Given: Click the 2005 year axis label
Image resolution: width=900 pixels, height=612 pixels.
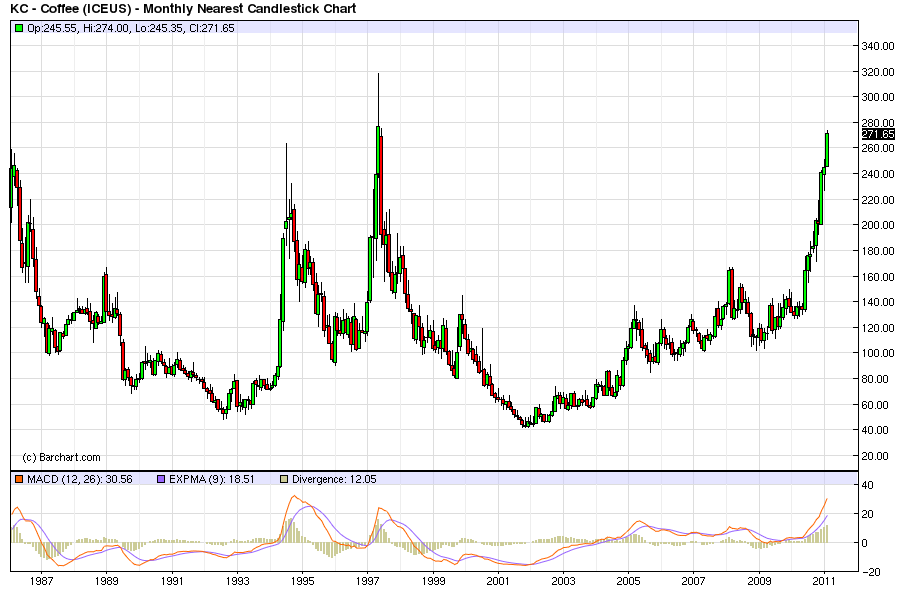Looking at the screenshot, I should tap(629, 581).
